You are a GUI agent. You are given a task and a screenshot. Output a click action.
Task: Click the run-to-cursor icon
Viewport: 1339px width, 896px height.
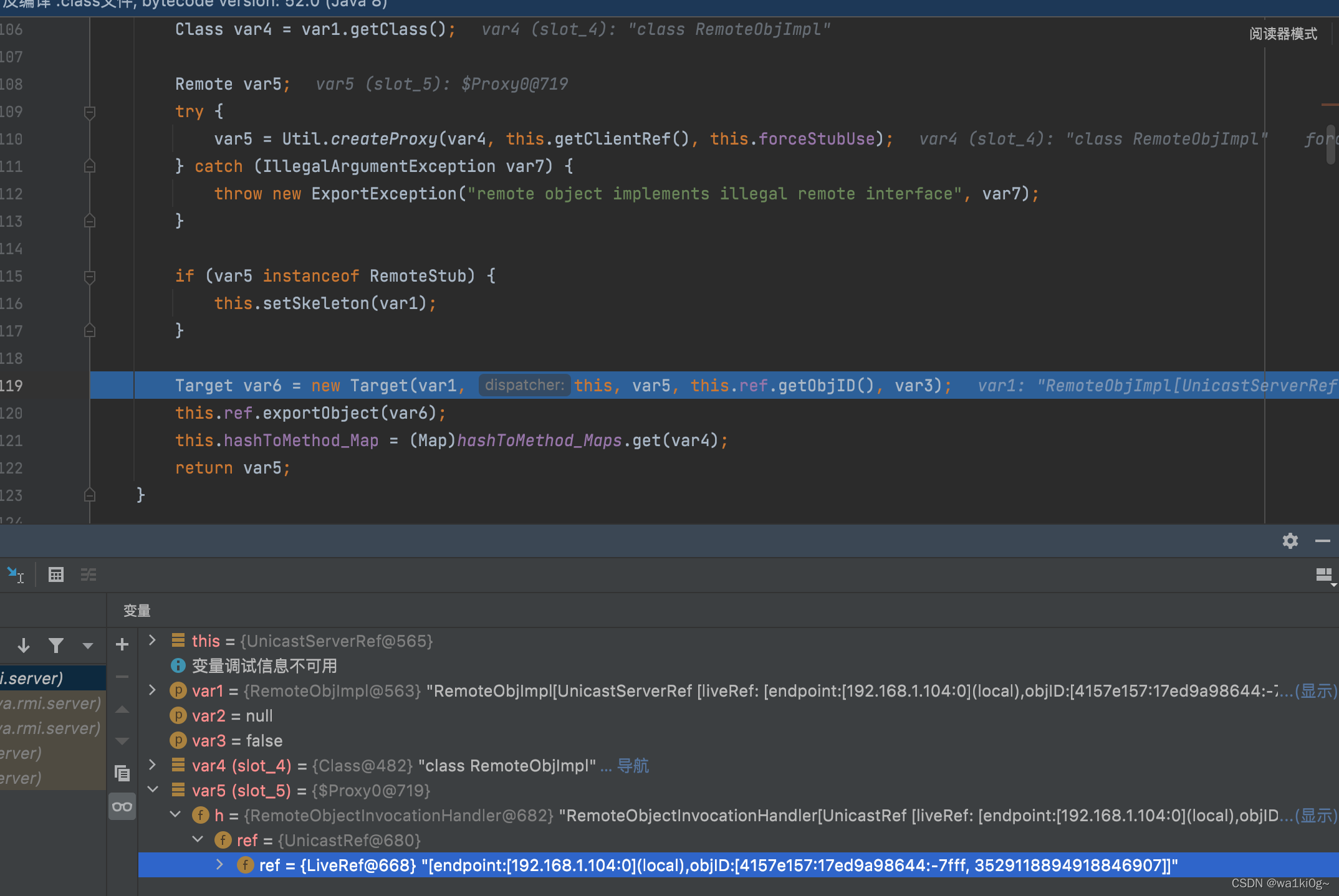point(15,574)
